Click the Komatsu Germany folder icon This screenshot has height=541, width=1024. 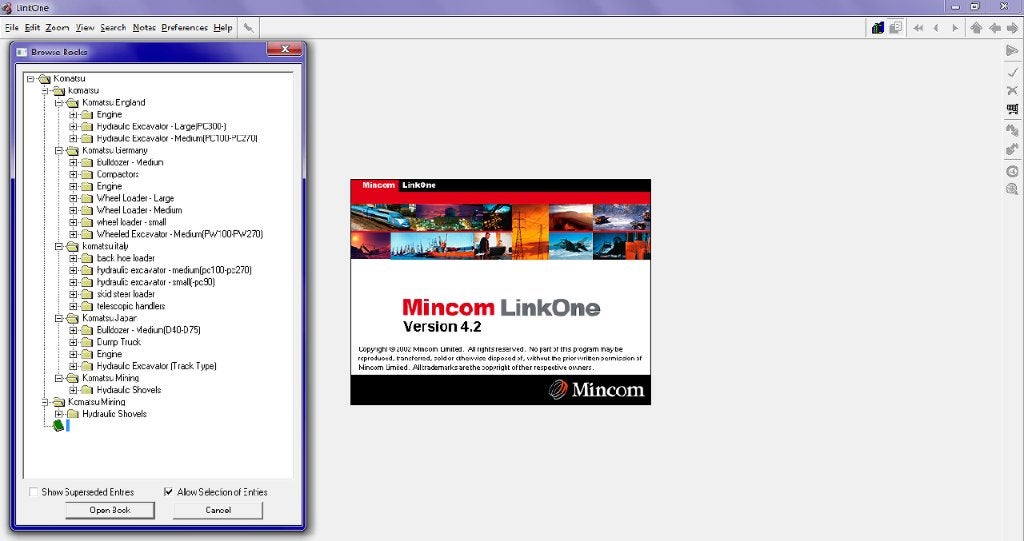pyautogui.click(x=72, y=150)
